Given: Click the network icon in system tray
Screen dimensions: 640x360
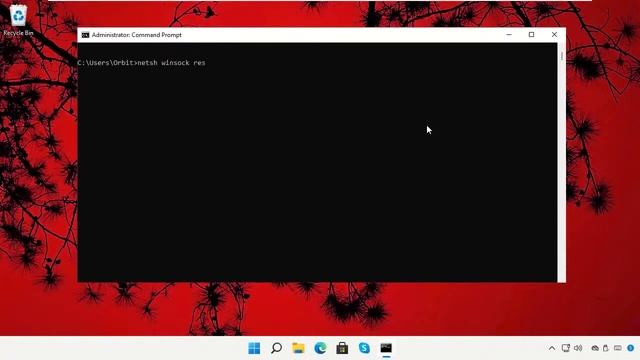Looking at the screenshot, I should tap(566, 348).
